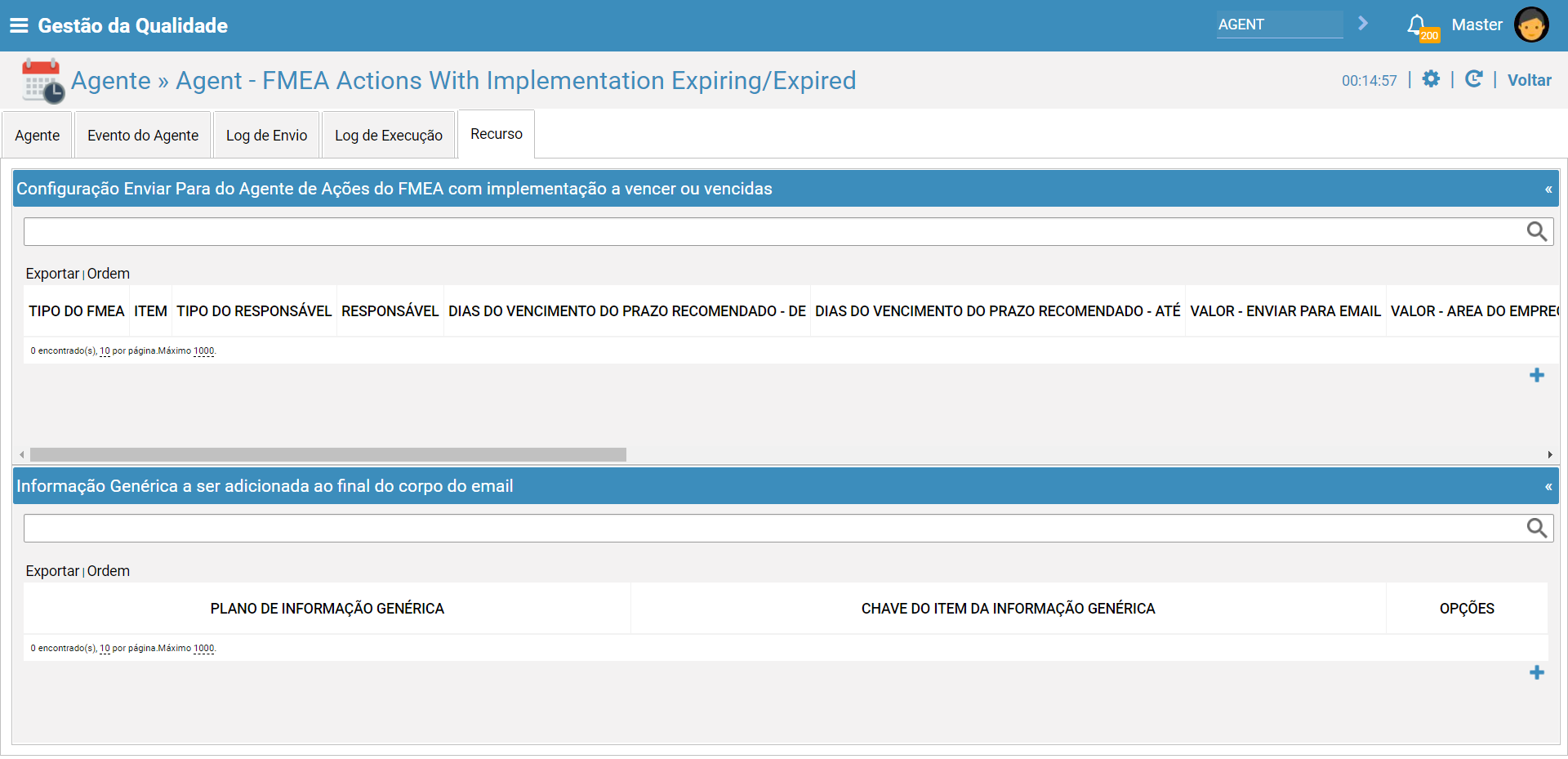
Task: Change 10 per page in FMEA table
Action: coord(105,351)
